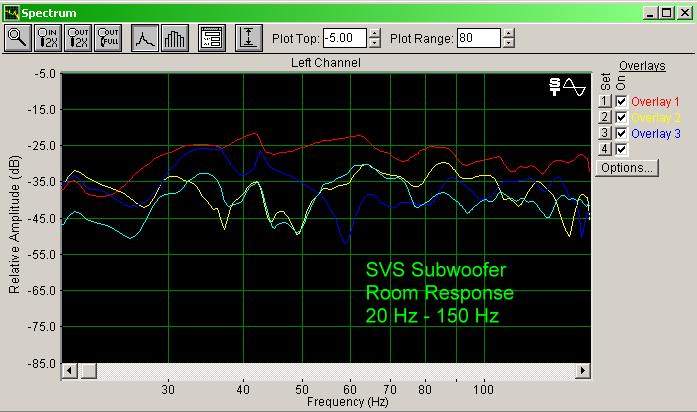Click the sine wave icon in the plot
Viewport: 697px width, 412px height.
[574, 87]
